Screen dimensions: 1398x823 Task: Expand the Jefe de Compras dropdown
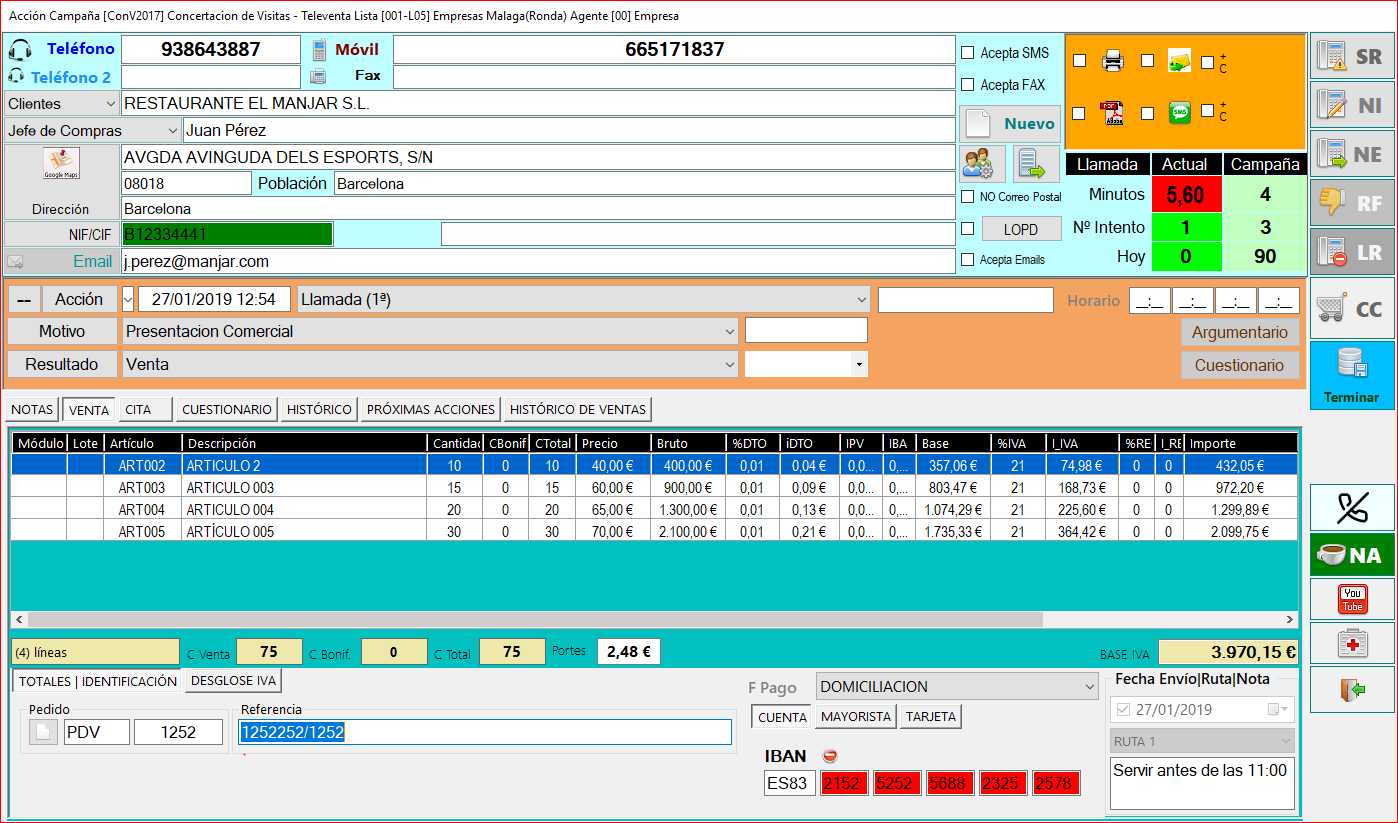[172, 131]
